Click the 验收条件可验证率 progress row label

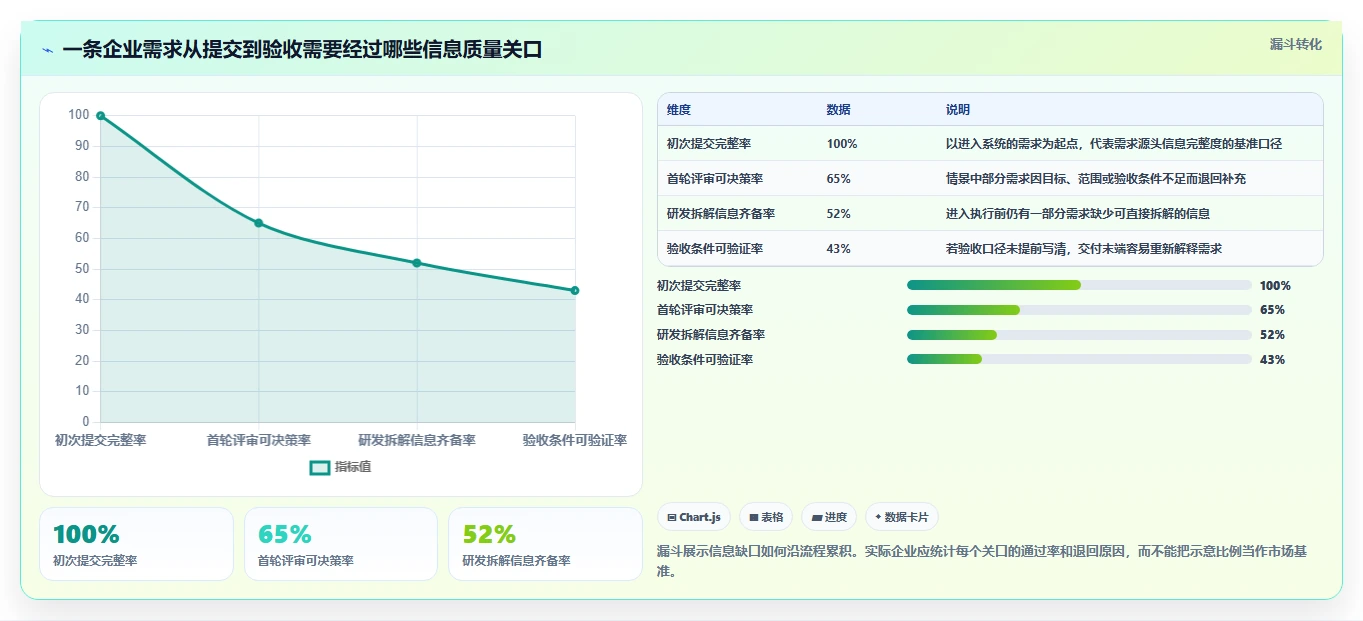pyautogui.click(x=705, y=360)
